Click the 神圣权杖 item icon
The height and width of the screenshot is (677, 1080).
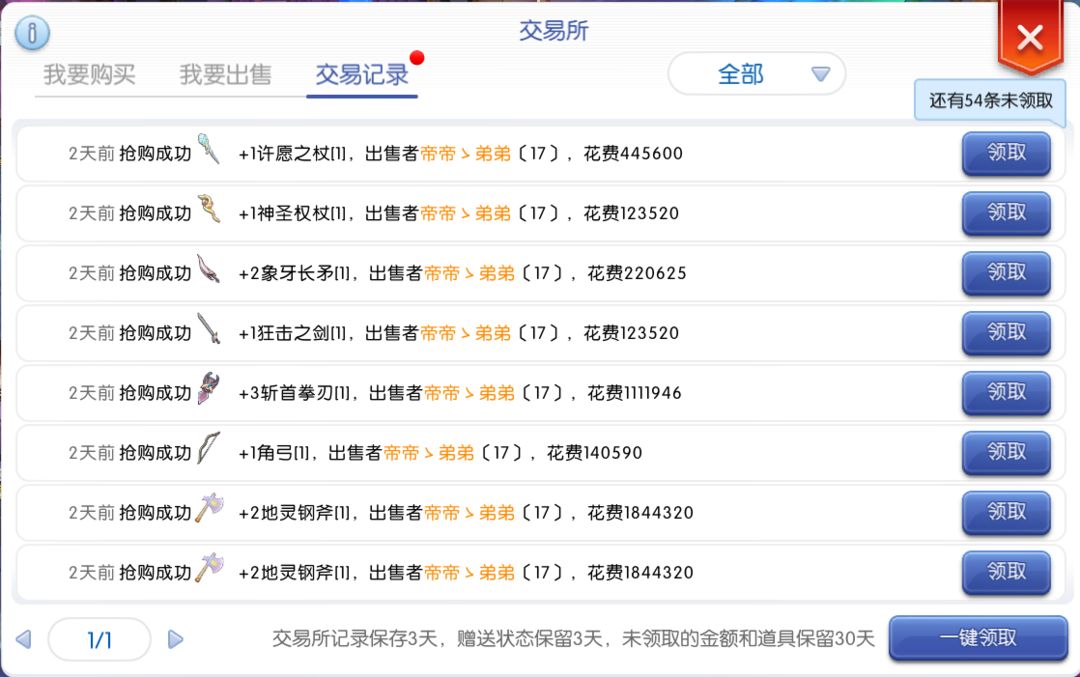[209, 209]
